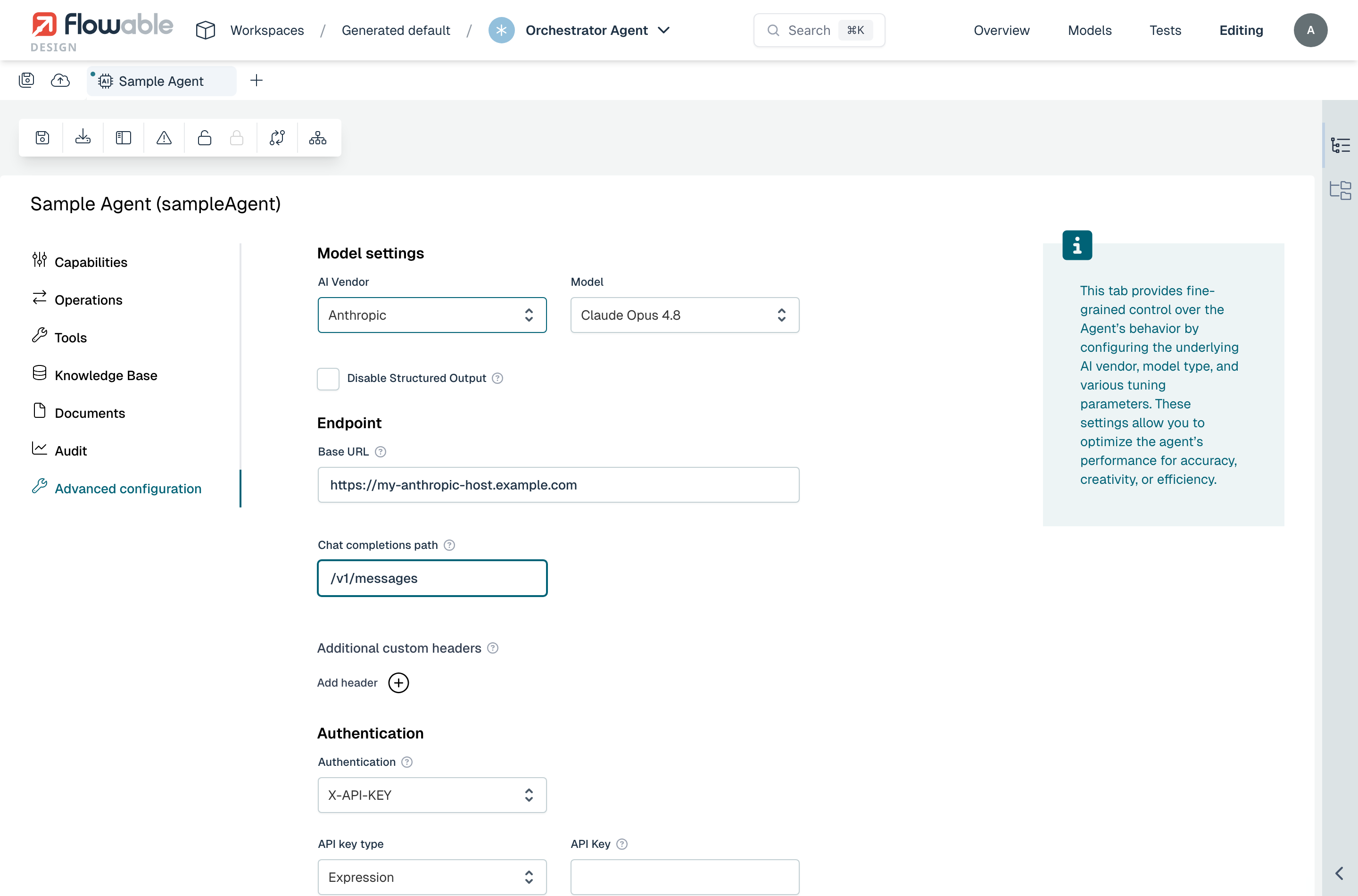Click the Base URL input field
Viewport: 1358px width, 896px height.
click(x=558, y=485)
